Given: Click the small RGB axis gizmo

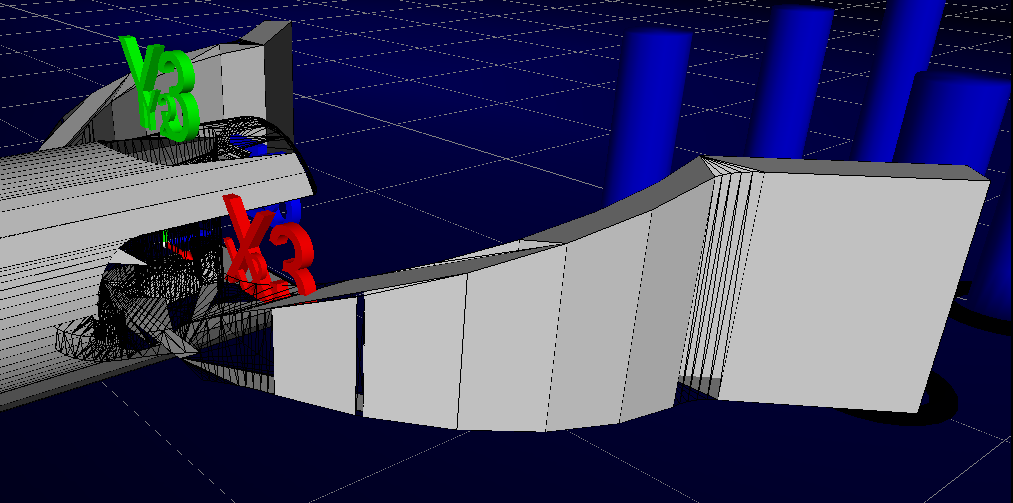Looking at the screenshot, I should coord(176,243).
